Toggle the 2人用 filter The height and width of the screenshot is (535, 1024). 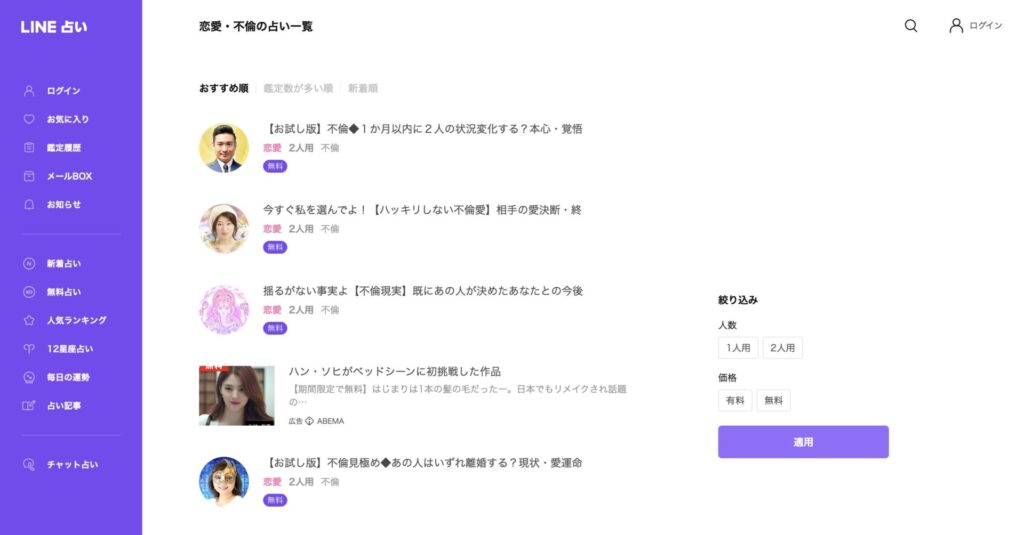coord(782,348)
